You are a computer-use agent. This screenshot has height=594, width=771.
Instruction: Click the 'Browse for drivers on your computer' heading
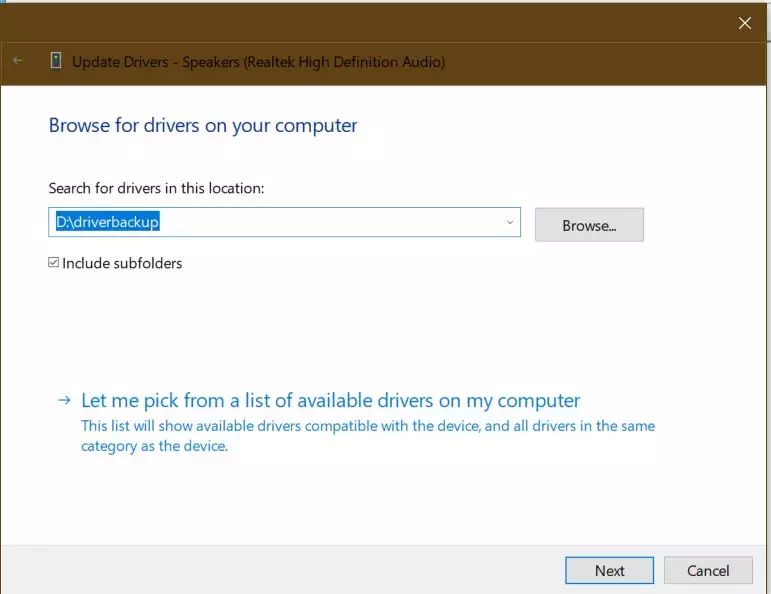[203, 125]
